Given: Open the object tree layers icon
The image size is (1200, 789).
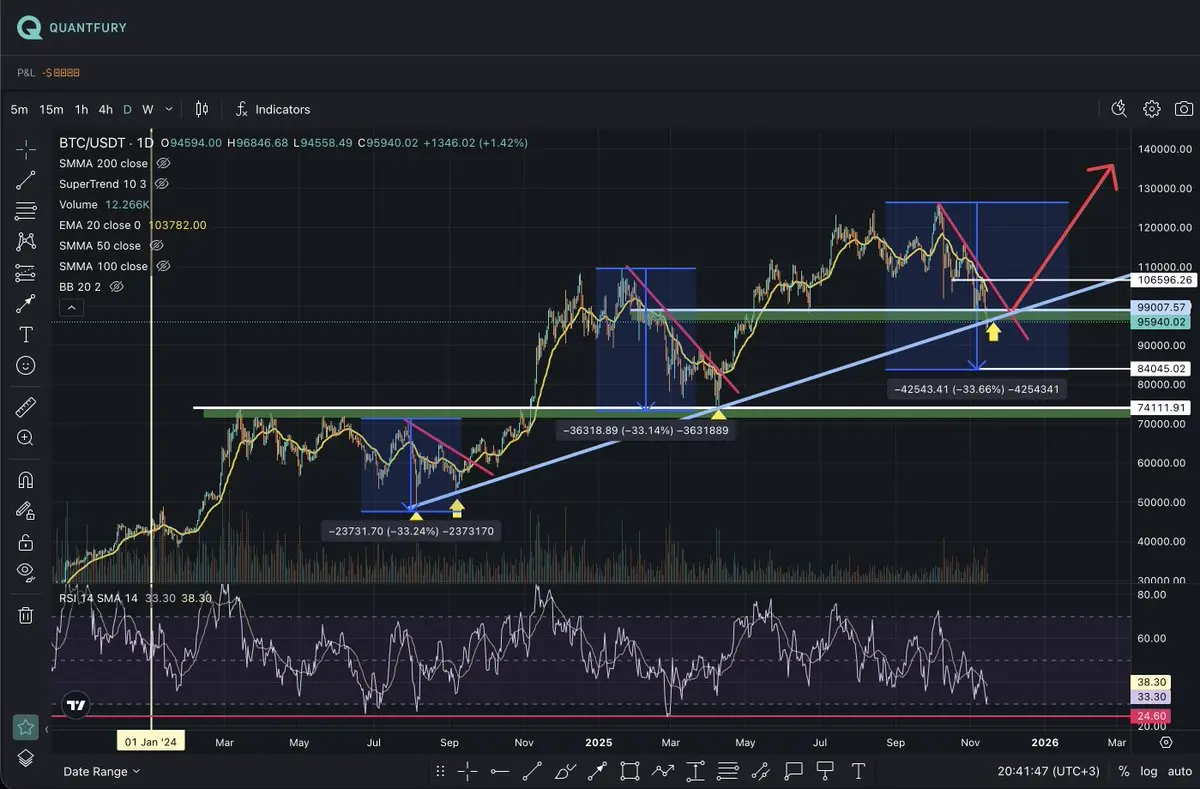Looking at the screenshot, I should pyautogui.click(x=26, y=757).
